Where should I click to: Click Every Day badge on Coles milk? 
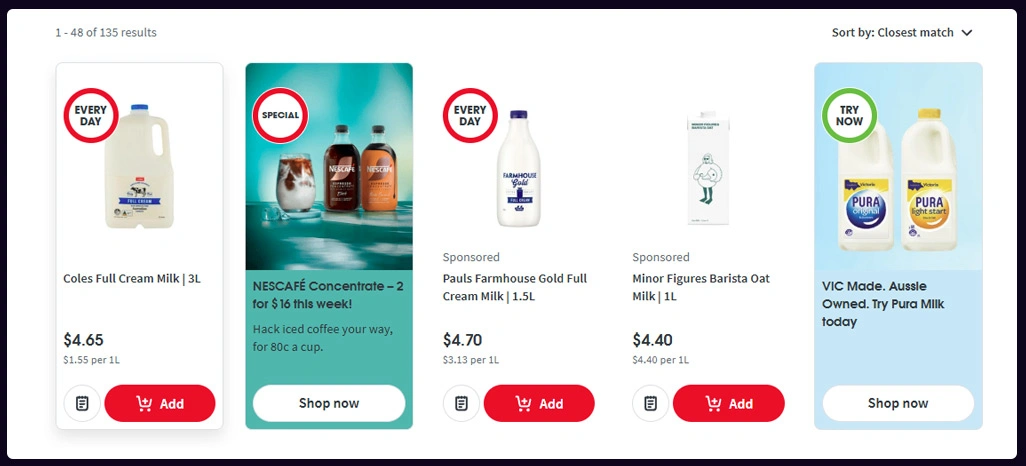pyautogui.click(x=91, y=116)
